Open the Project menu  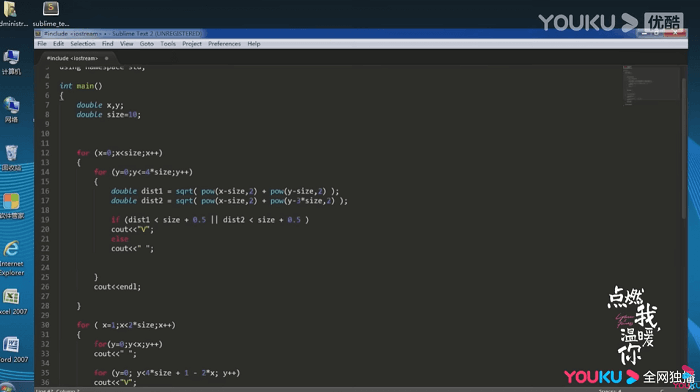pos(192,44)
